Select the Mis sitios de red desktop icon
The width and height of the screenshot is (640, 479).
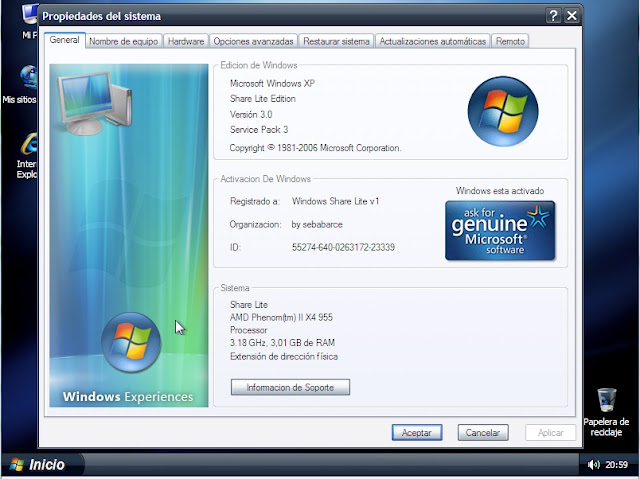(x=20, y=84)
